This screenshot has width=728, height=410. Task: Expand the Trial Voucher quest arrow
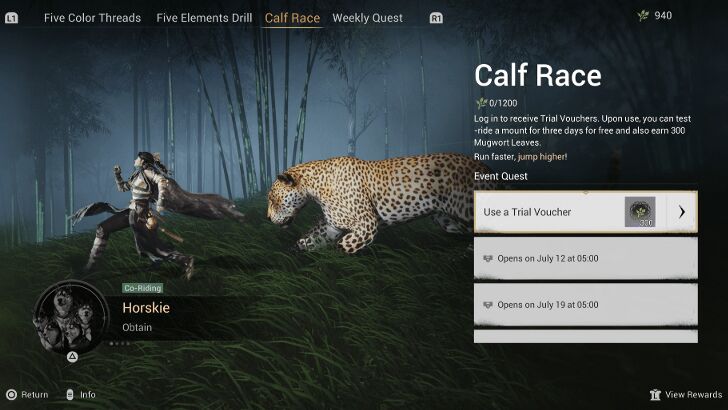682,212
